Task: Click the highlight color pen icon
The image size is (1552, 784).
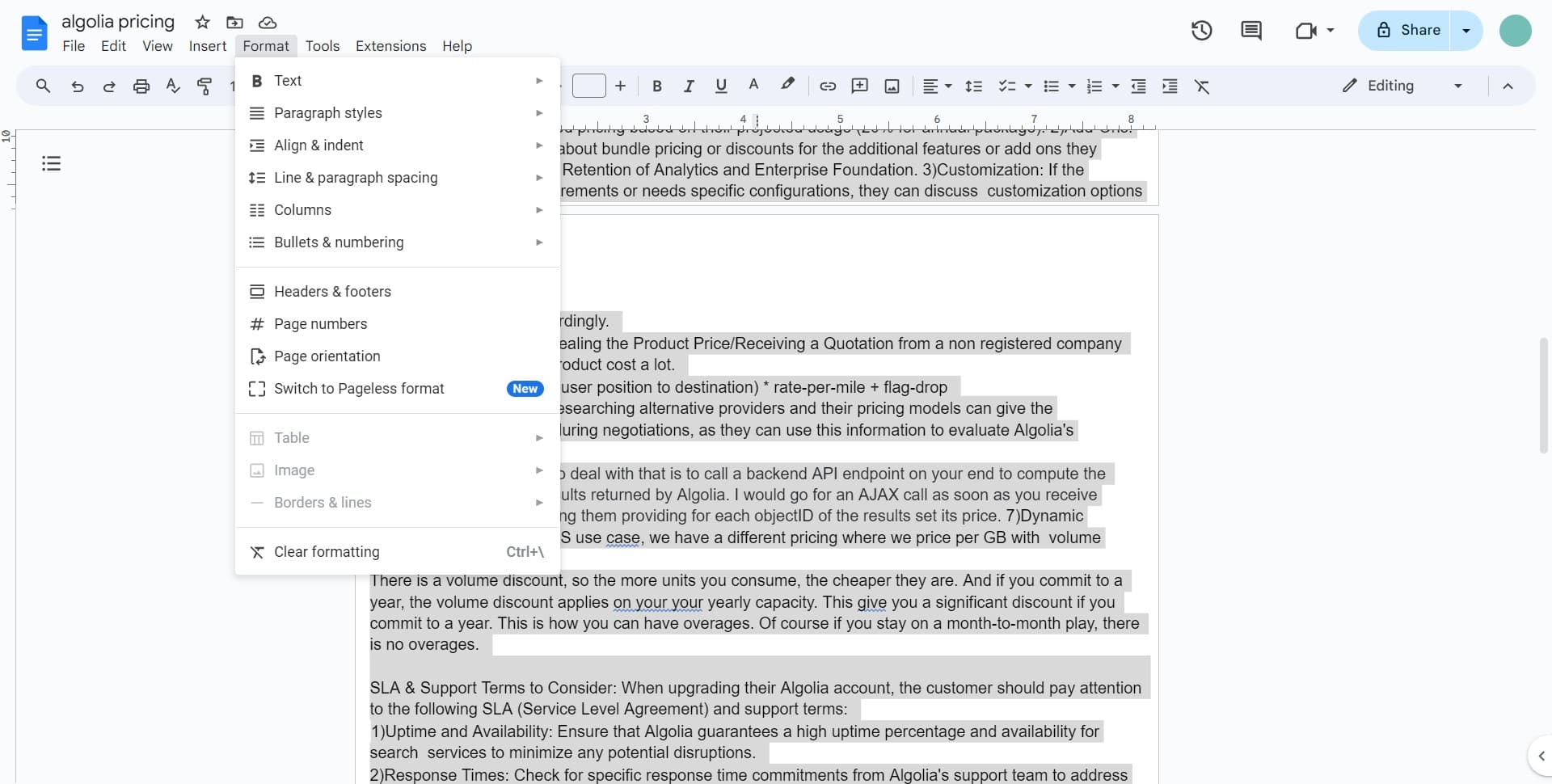Action: 787,85
